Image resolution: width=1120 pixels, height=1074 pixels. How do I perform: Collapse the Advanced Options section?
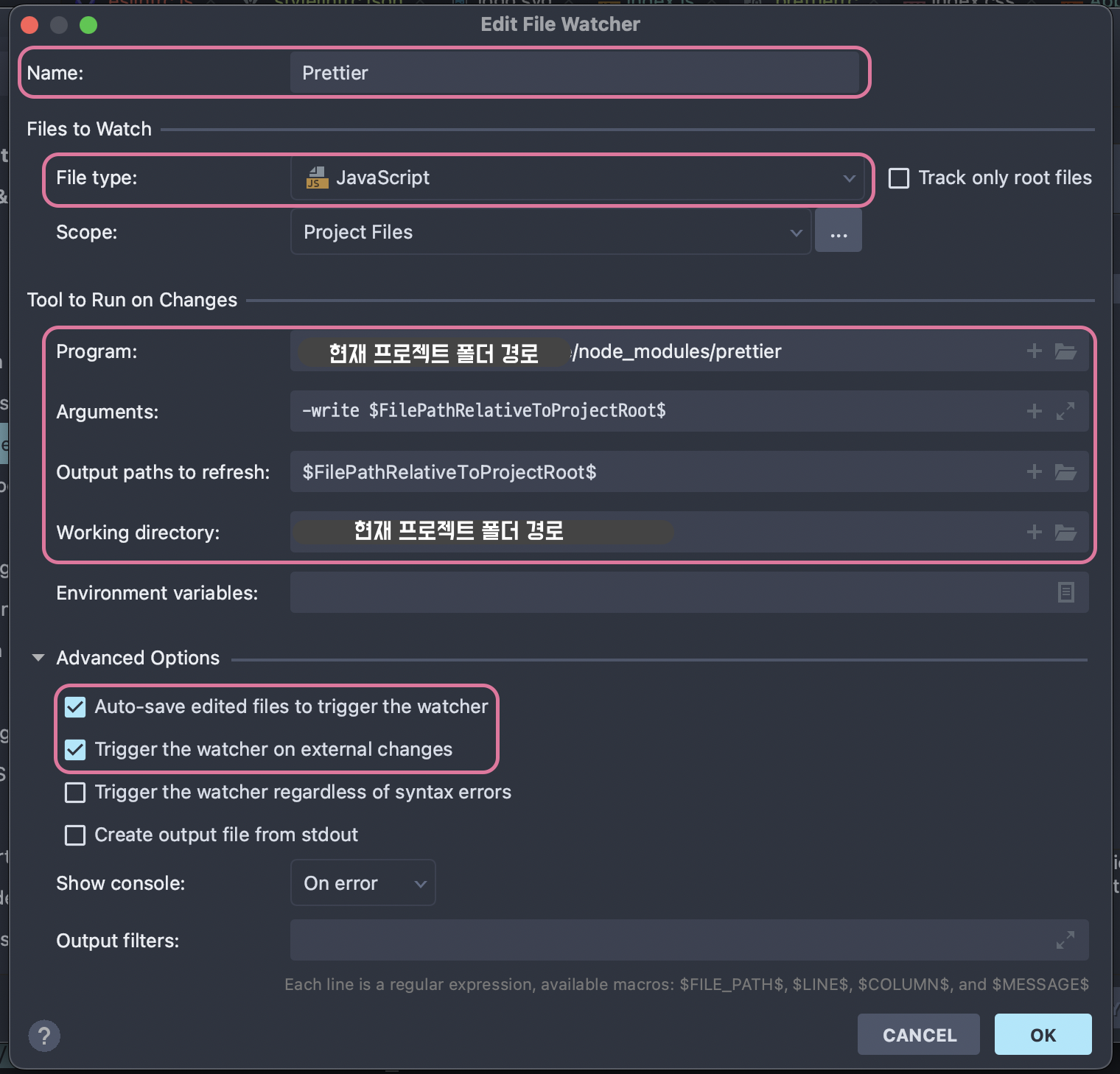click(38, 658)
